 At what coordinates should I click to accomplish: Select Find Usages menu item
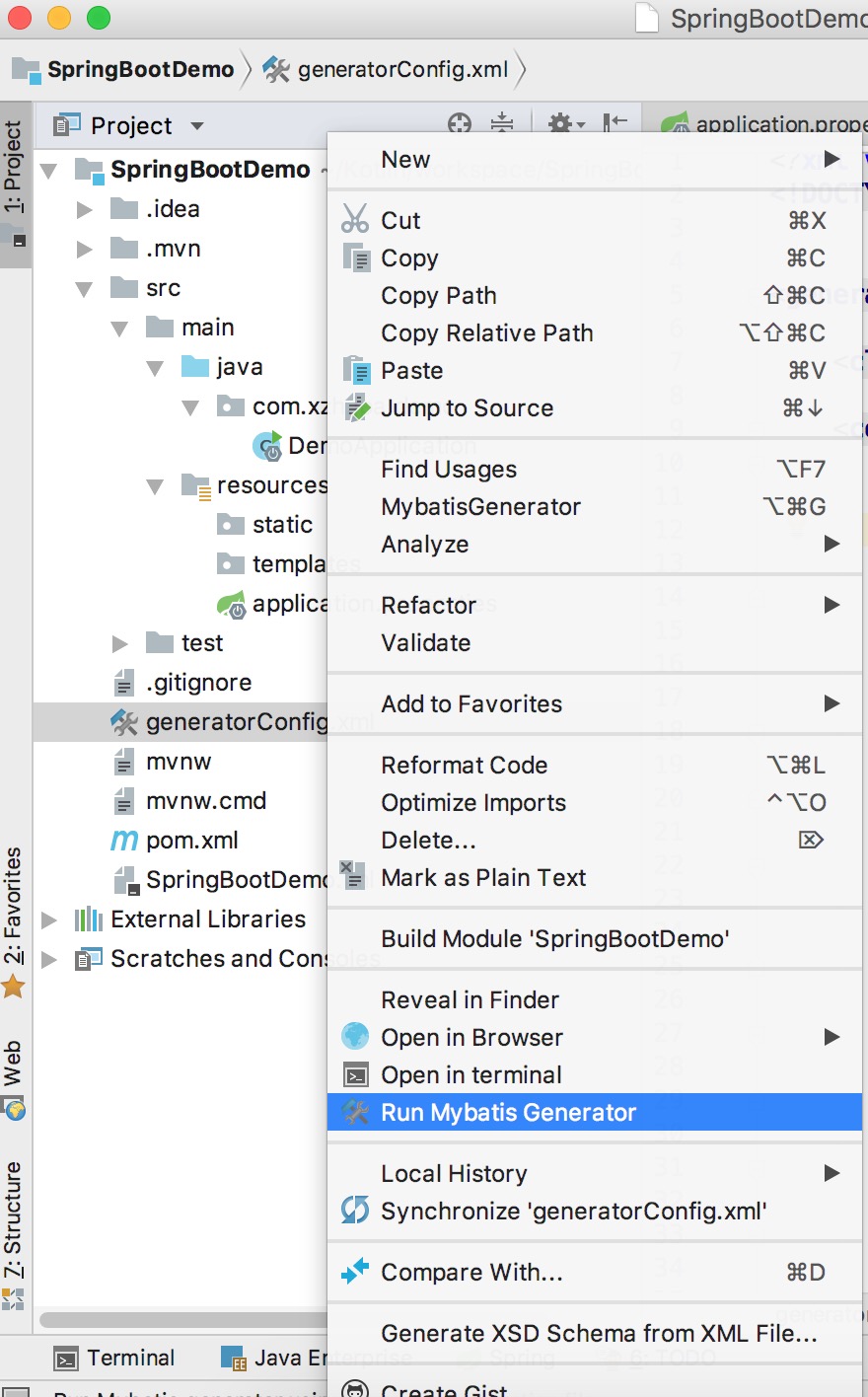pos(595,469)
